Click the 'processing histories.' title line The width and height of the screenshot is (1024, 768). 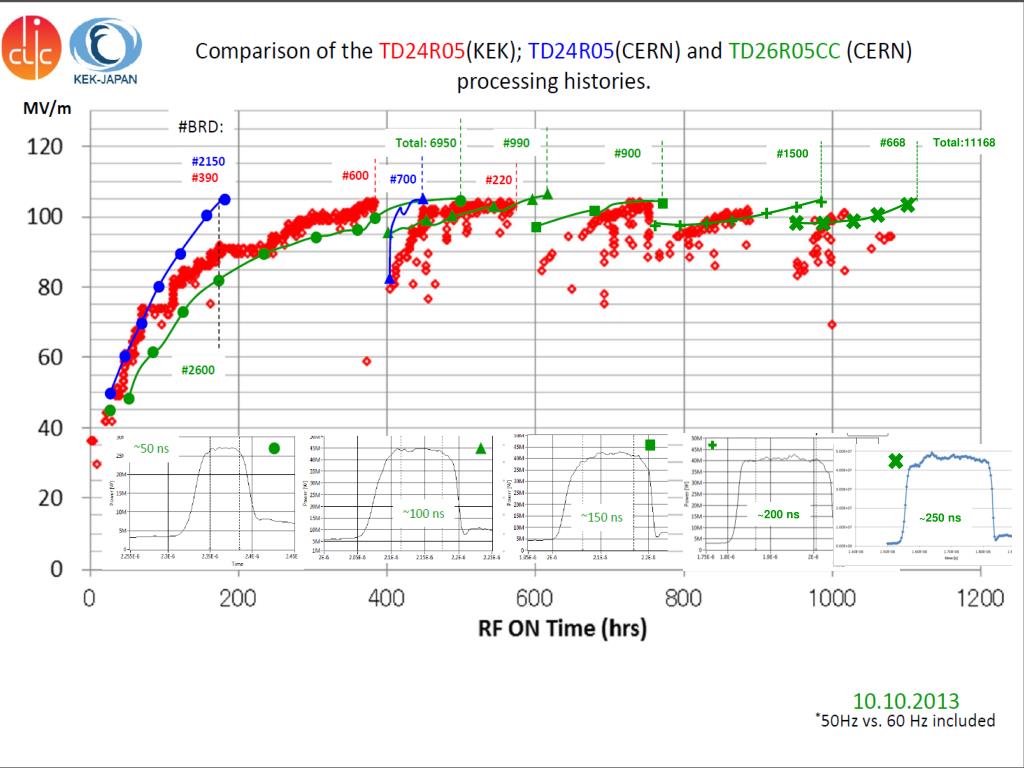[553, 82]
